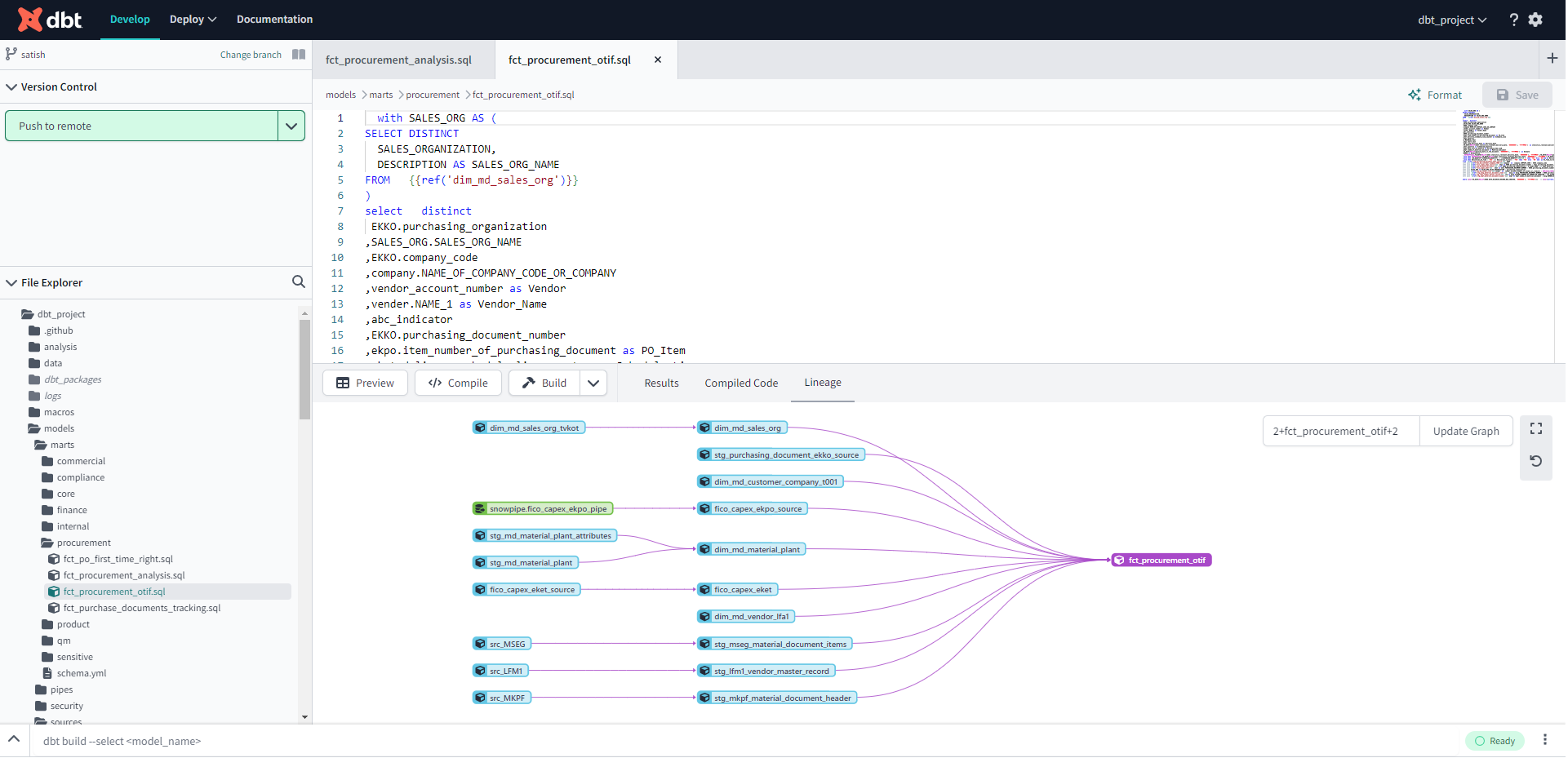Open the settings gear icon

pyautogui.click(x=1535, y=20)
